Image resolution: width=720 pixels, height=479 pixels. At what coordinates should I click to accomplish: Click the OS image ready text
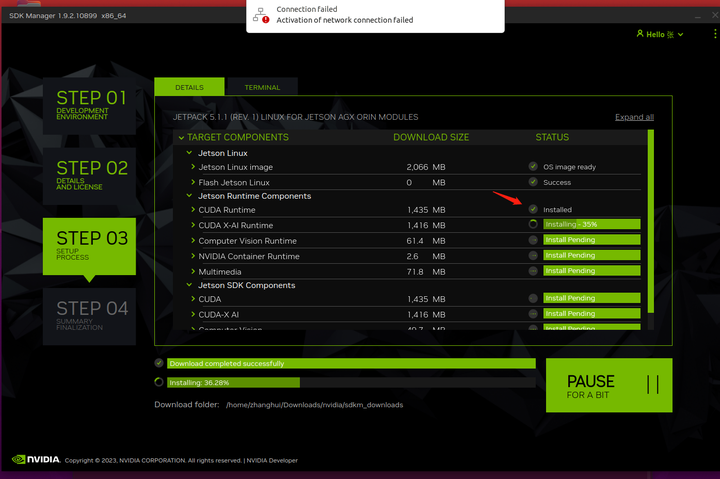(x=569, y=167)
